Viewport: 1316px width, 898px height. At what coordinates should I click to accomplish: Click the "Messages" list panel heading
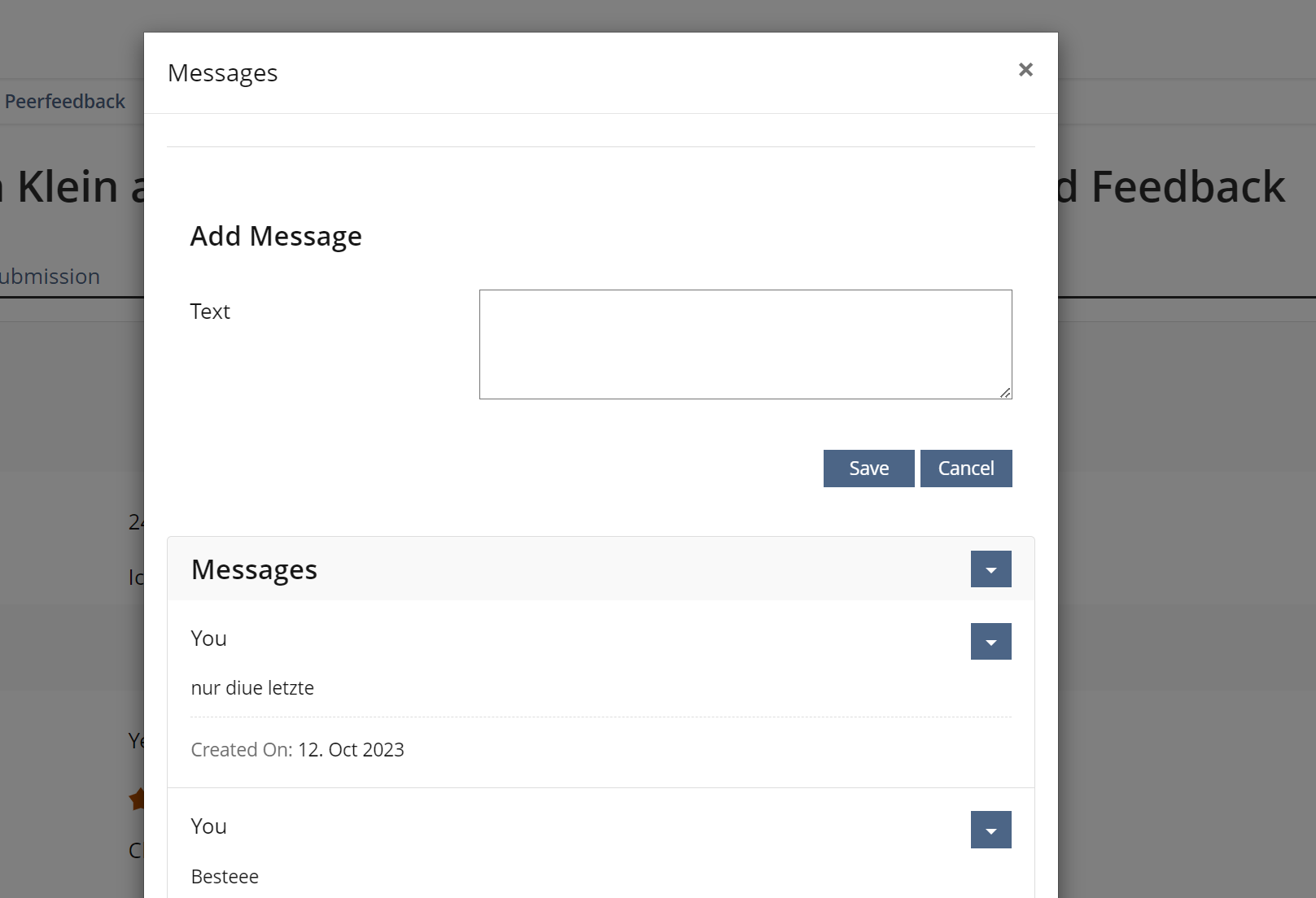(254, 569)
